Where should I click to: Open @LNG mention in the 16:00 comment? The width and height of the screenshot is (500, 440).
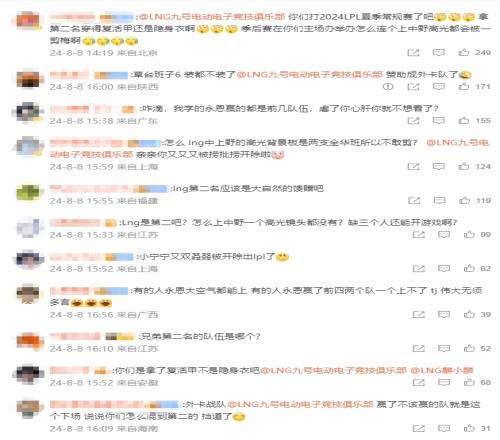tap(309, 75)
